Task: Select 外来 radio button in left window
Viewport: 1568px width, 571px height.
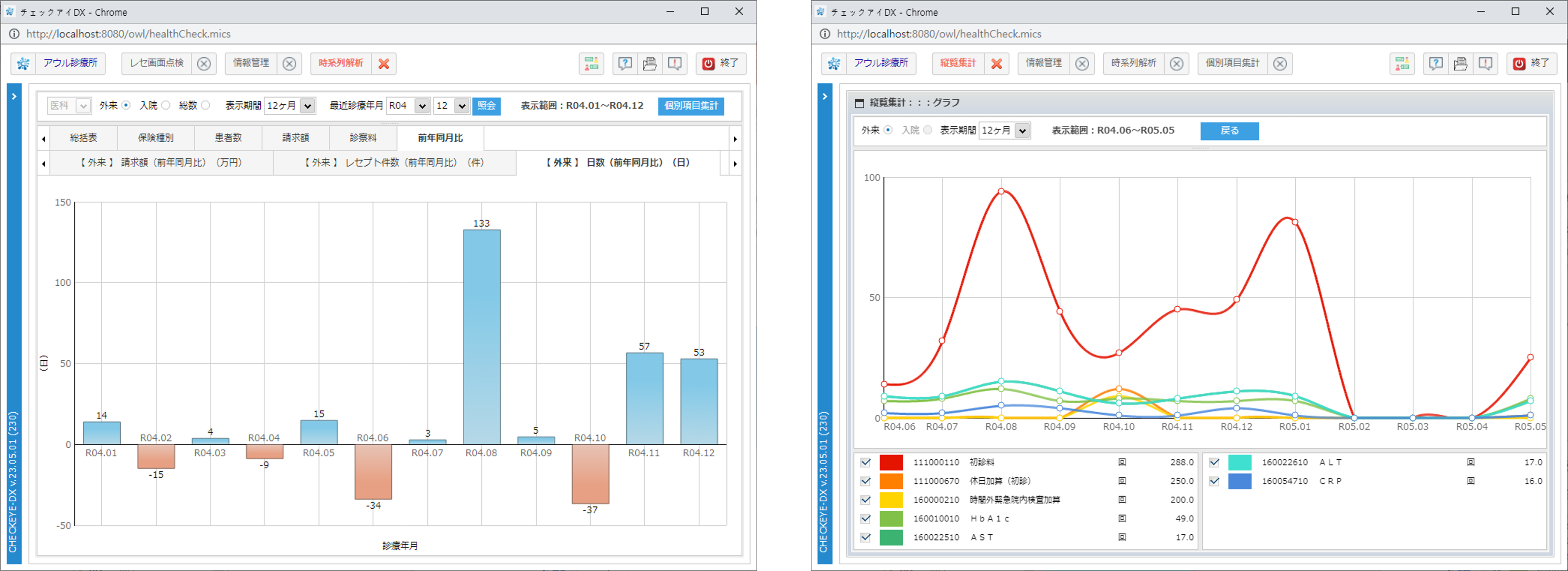Action: (x=126, y=106)
